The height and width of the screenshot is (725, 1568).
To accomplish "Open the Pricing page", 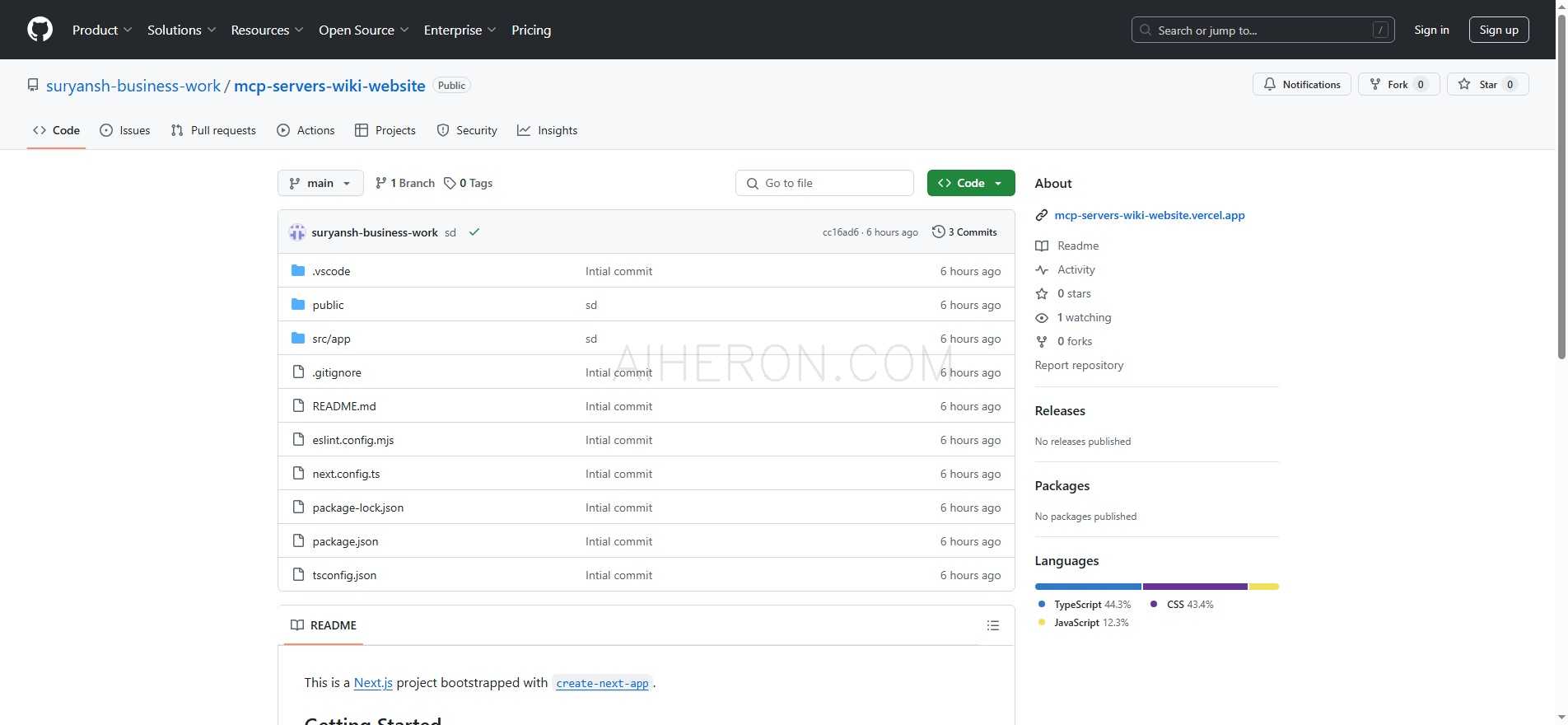I will click(531, 30).
